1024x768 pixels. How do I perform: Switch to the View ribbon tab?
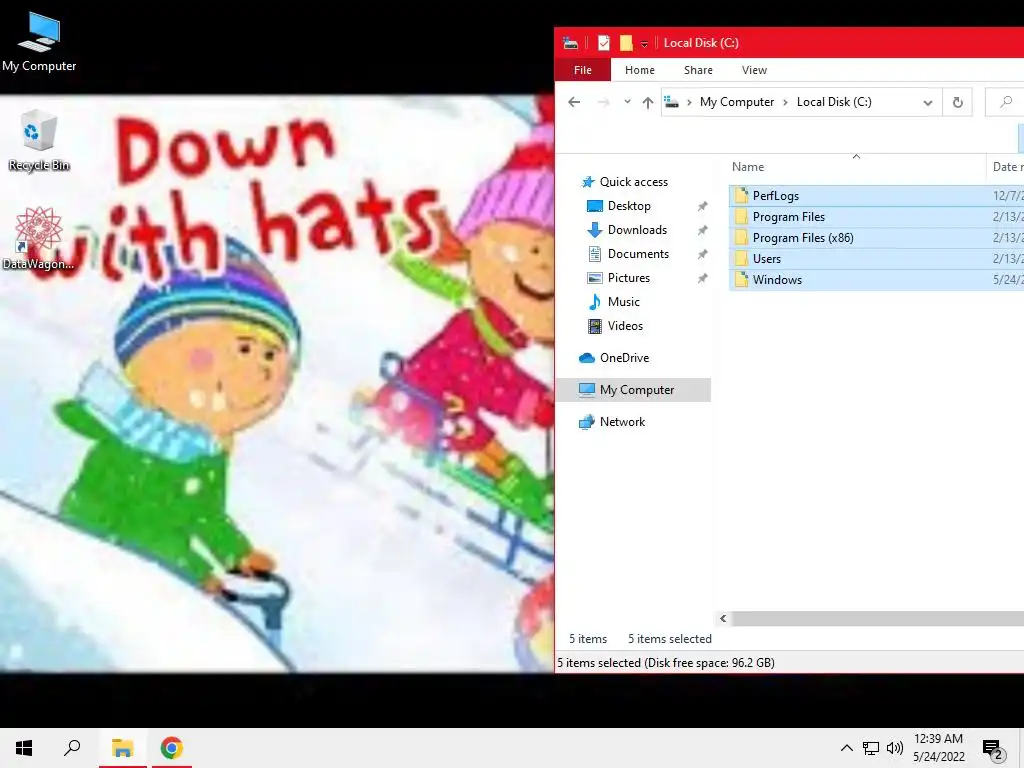[754, 70]
